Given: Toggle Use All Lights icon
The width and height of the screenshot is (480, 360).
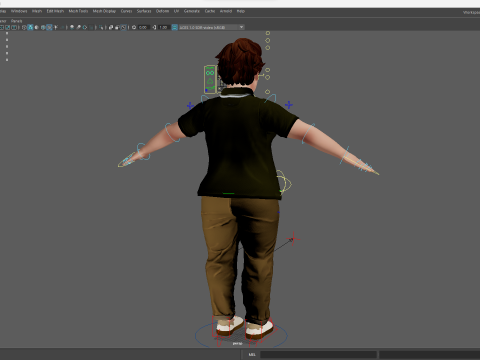Looking at the screenshot, I should 56,27.
